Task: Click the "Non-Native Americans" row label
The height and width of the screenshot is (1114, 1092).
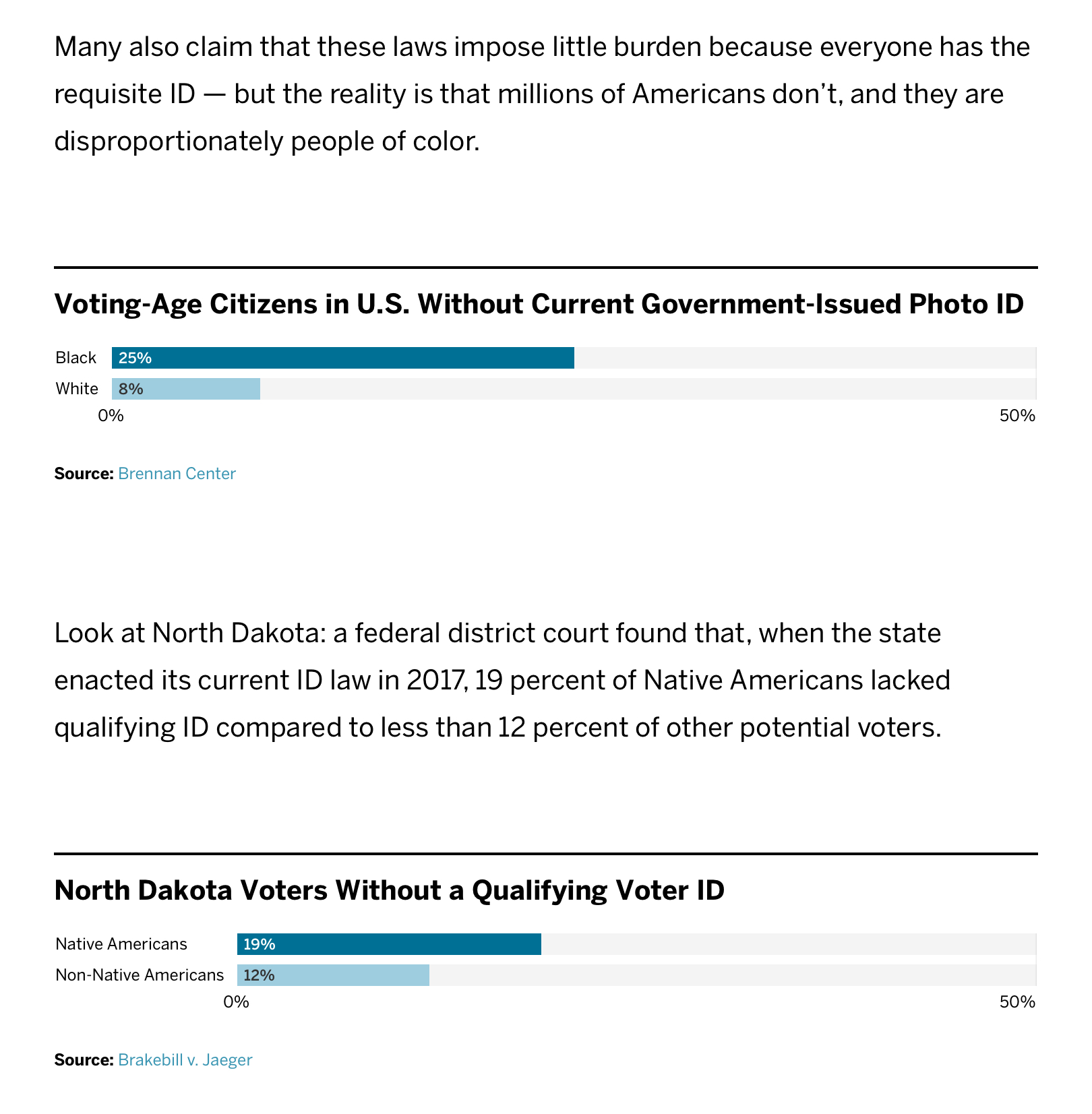Action: (140, 975)
